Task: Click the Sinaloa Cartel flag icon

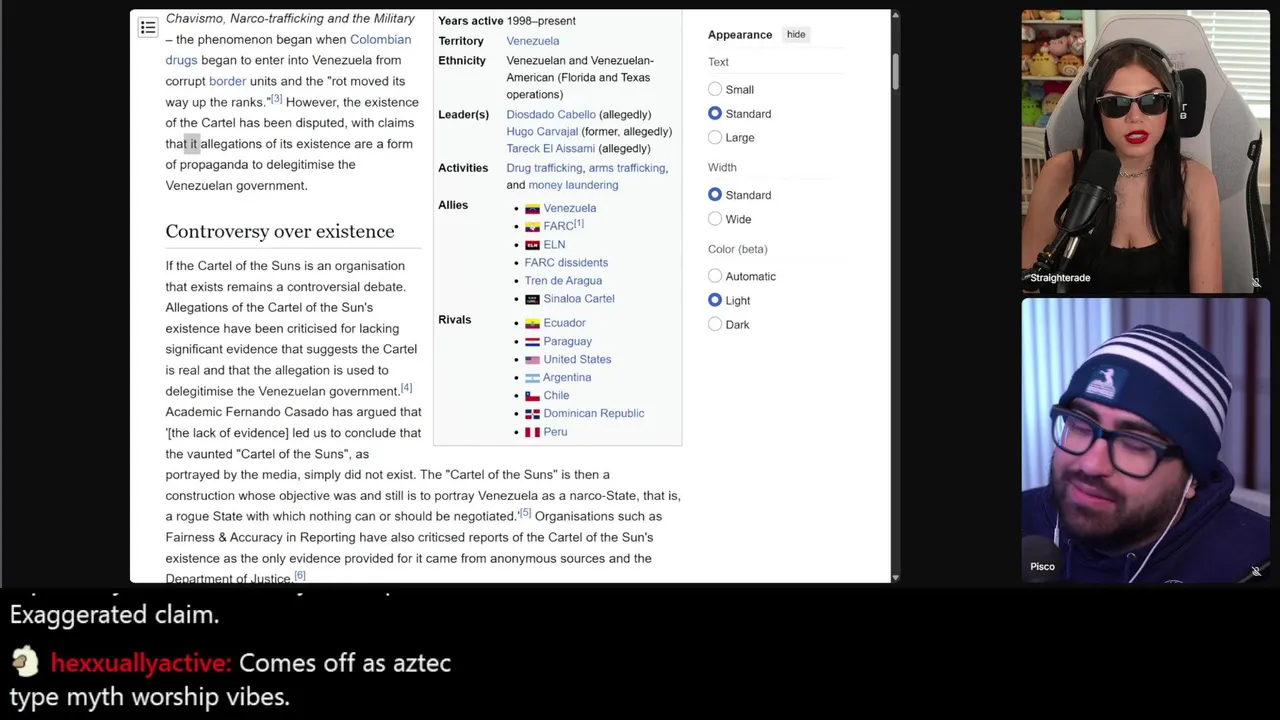Action: [532, 299]
